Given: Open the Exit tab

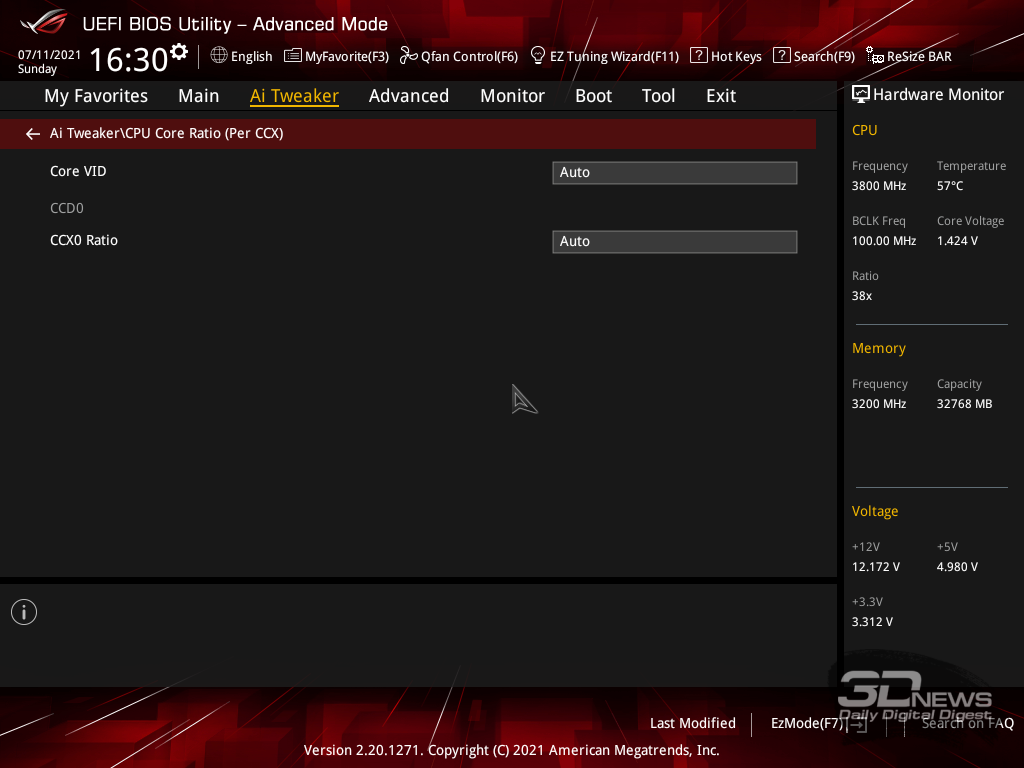Looking at the screenshot, I should pyautogui.click(x=721, y=96).
